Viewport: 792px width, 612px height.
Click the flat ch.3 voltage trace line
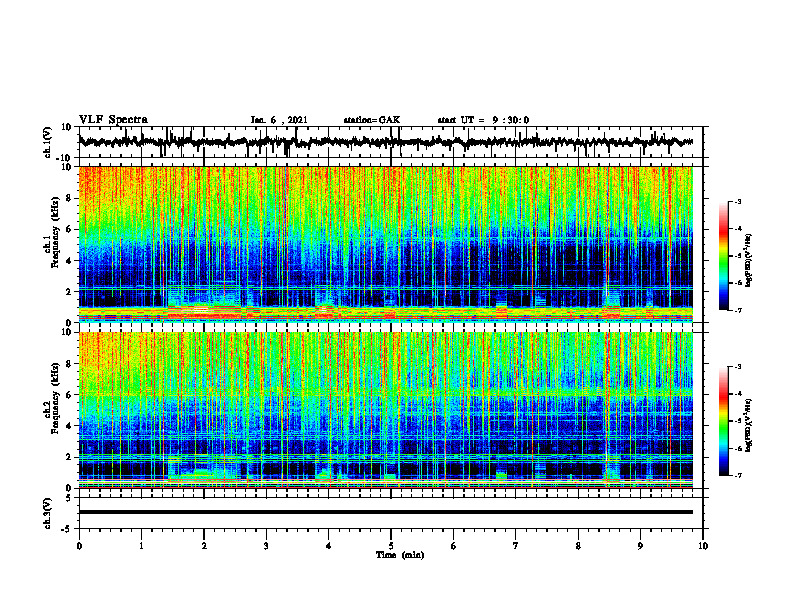[385, 512]
